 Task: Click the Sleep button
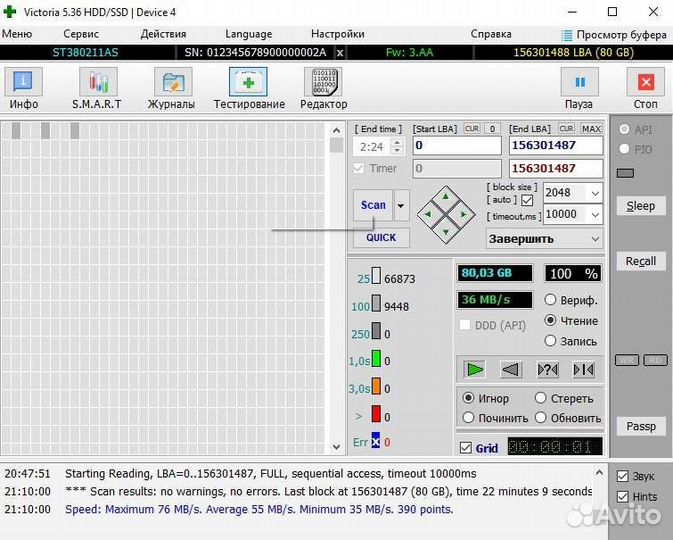click(x=640, y=206)
